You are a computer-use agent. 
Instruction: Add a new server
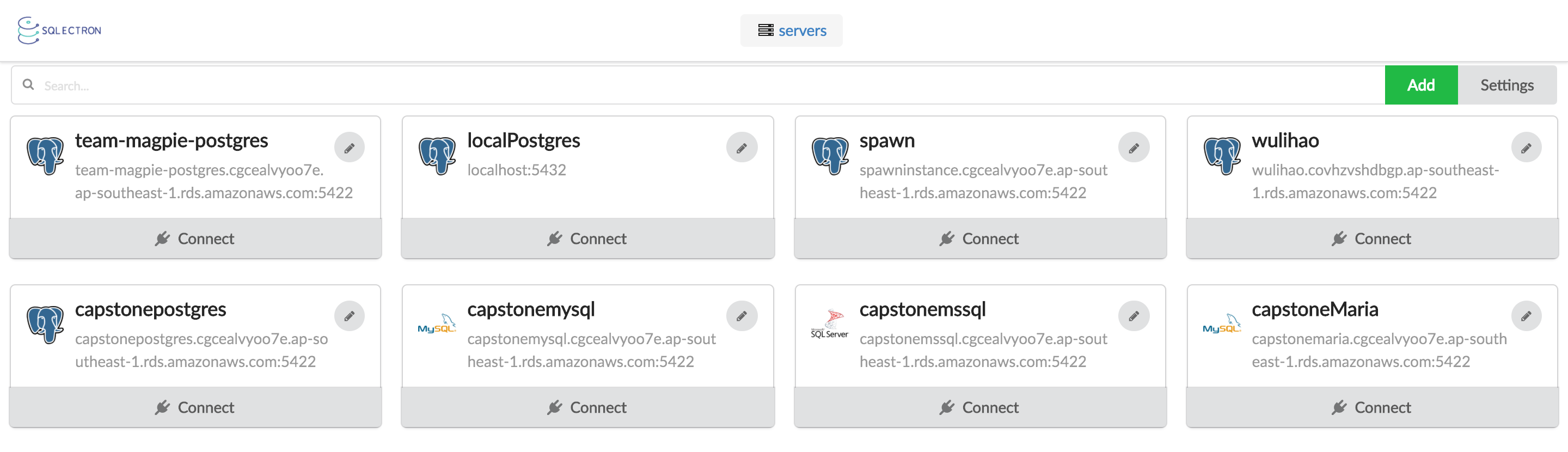(1420, 85)
